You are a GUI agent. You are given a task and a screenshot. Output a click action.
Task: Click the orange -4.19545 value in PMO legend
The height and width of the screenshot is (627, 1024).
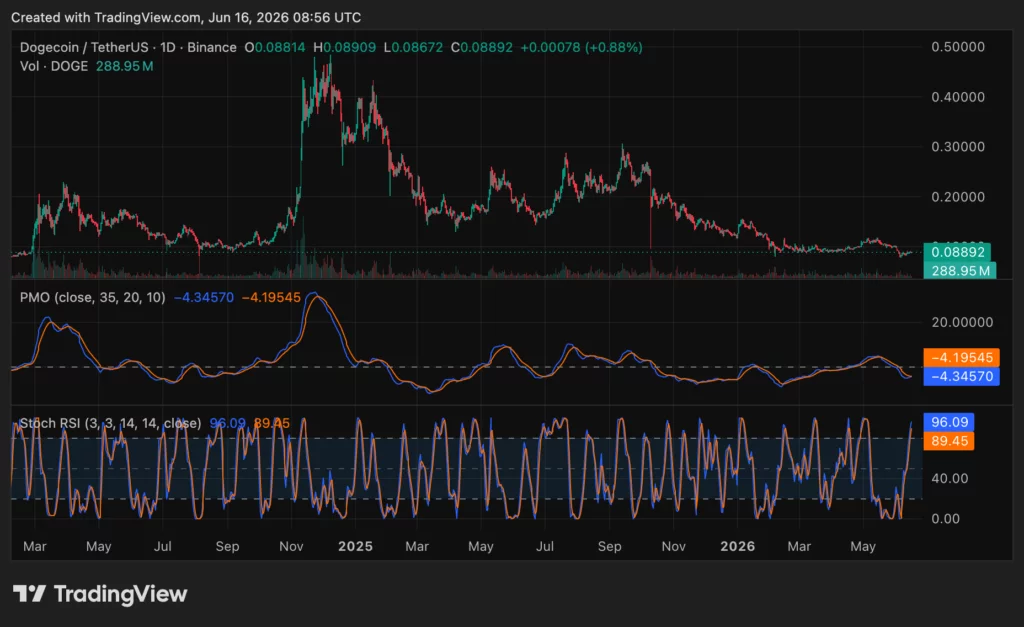[271, 298]
